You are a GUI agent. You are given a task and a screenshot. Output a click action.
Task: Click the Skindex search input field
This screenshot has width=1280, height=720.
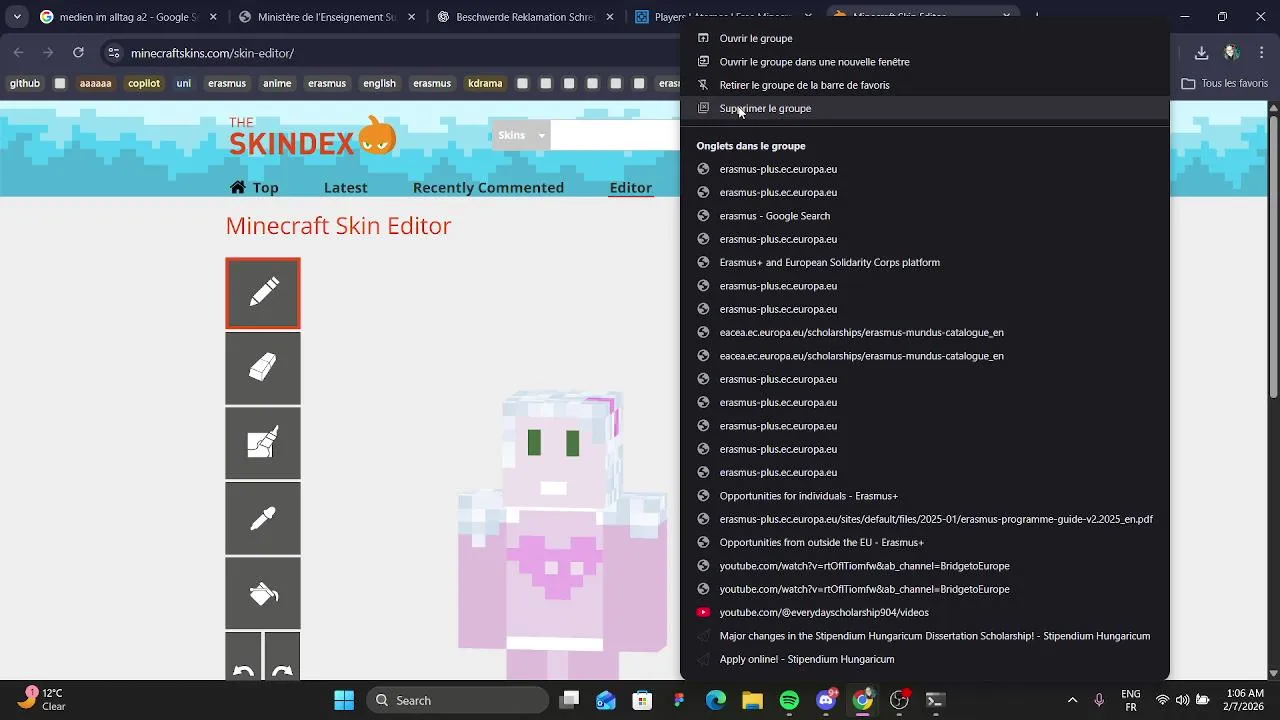pyautogui.click(x=615, y=135)
